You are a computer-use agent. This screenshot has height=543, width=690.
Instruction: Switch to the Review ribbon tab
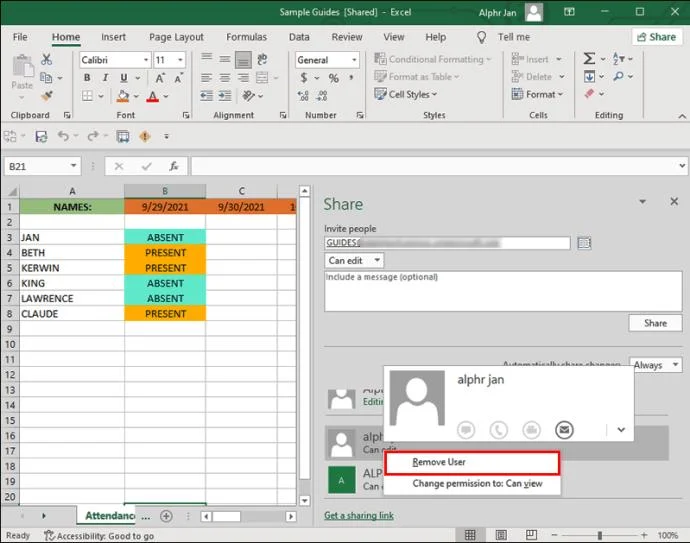point(347,37)
